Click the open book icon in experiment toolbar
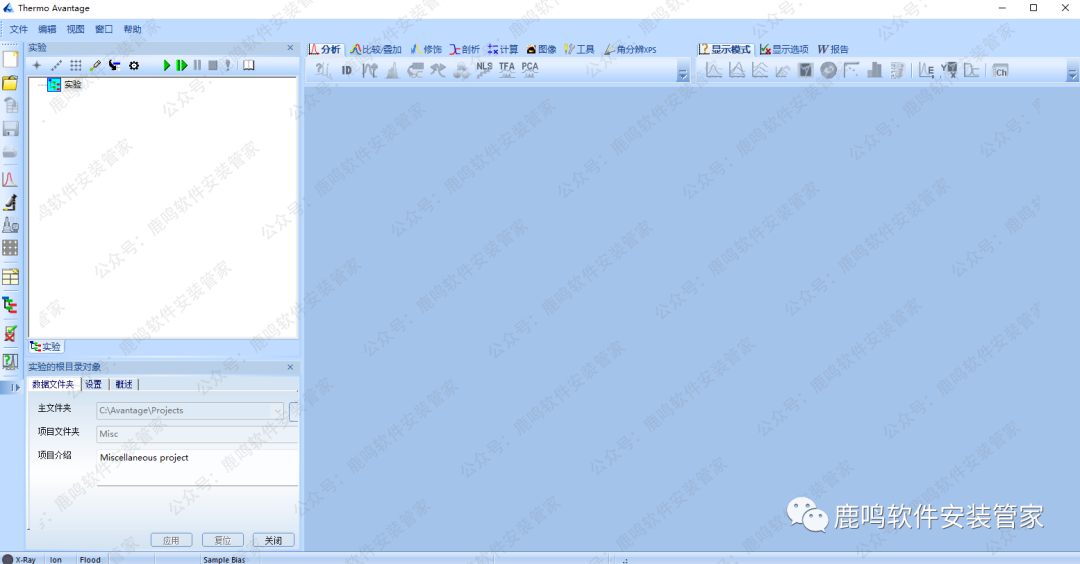Screen dimensions: 1080x564 click(x=248, y=66)
